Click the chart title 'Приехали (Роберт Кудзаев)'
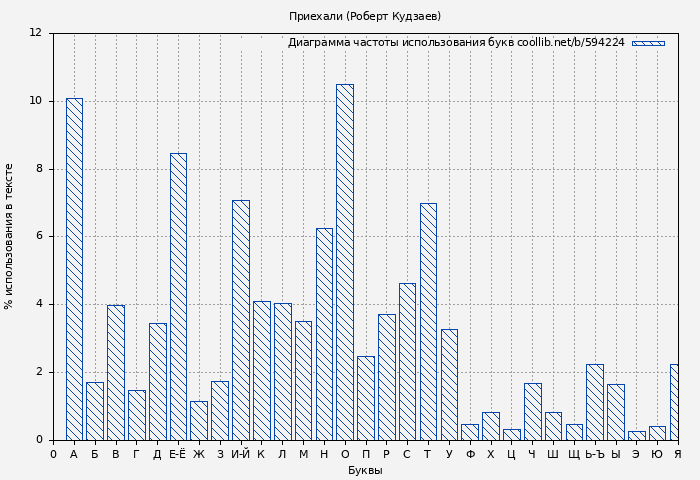700x480 pixels. click(365, 17)
